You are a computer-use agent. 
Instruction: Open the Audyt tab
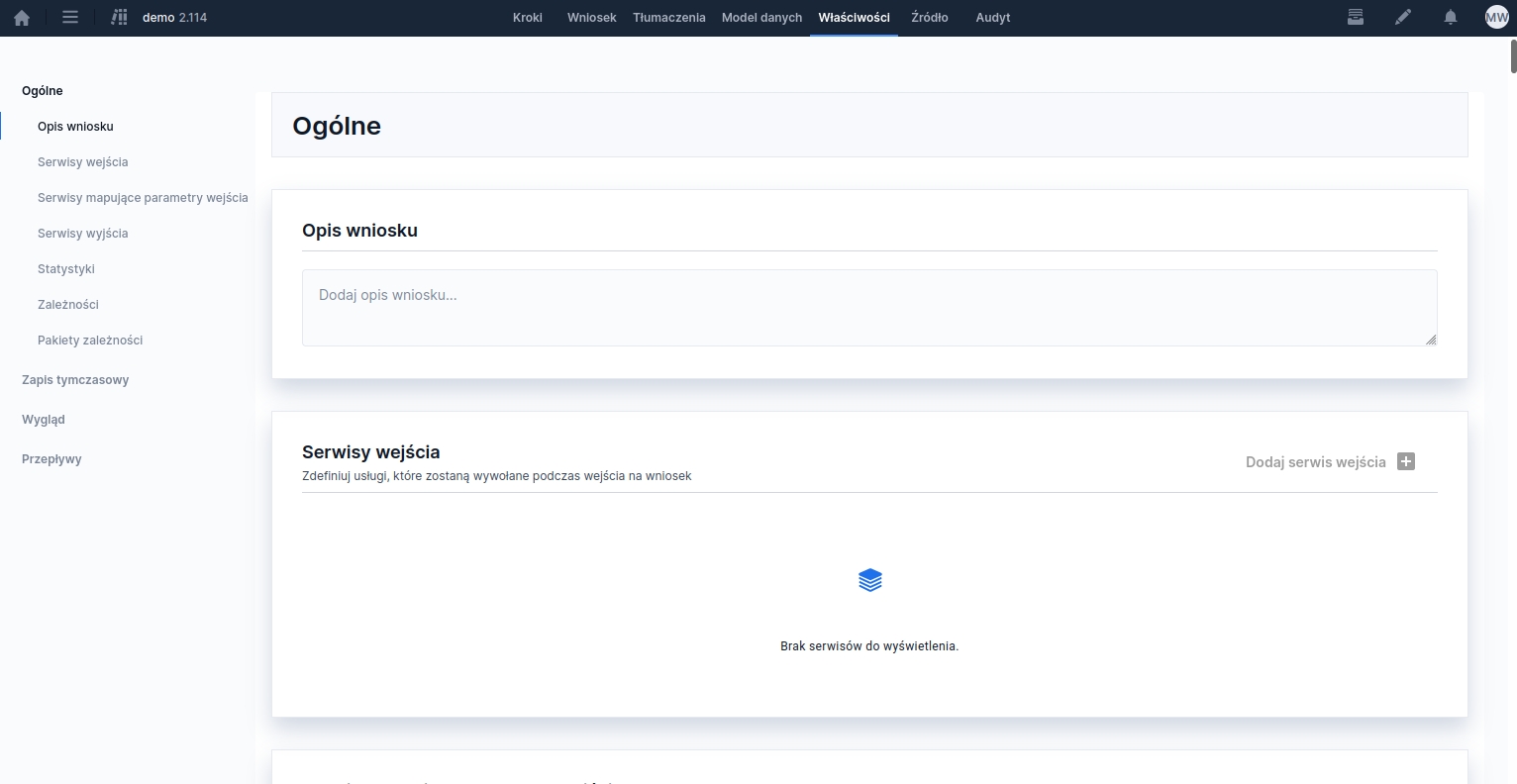[x=992, y=18]
